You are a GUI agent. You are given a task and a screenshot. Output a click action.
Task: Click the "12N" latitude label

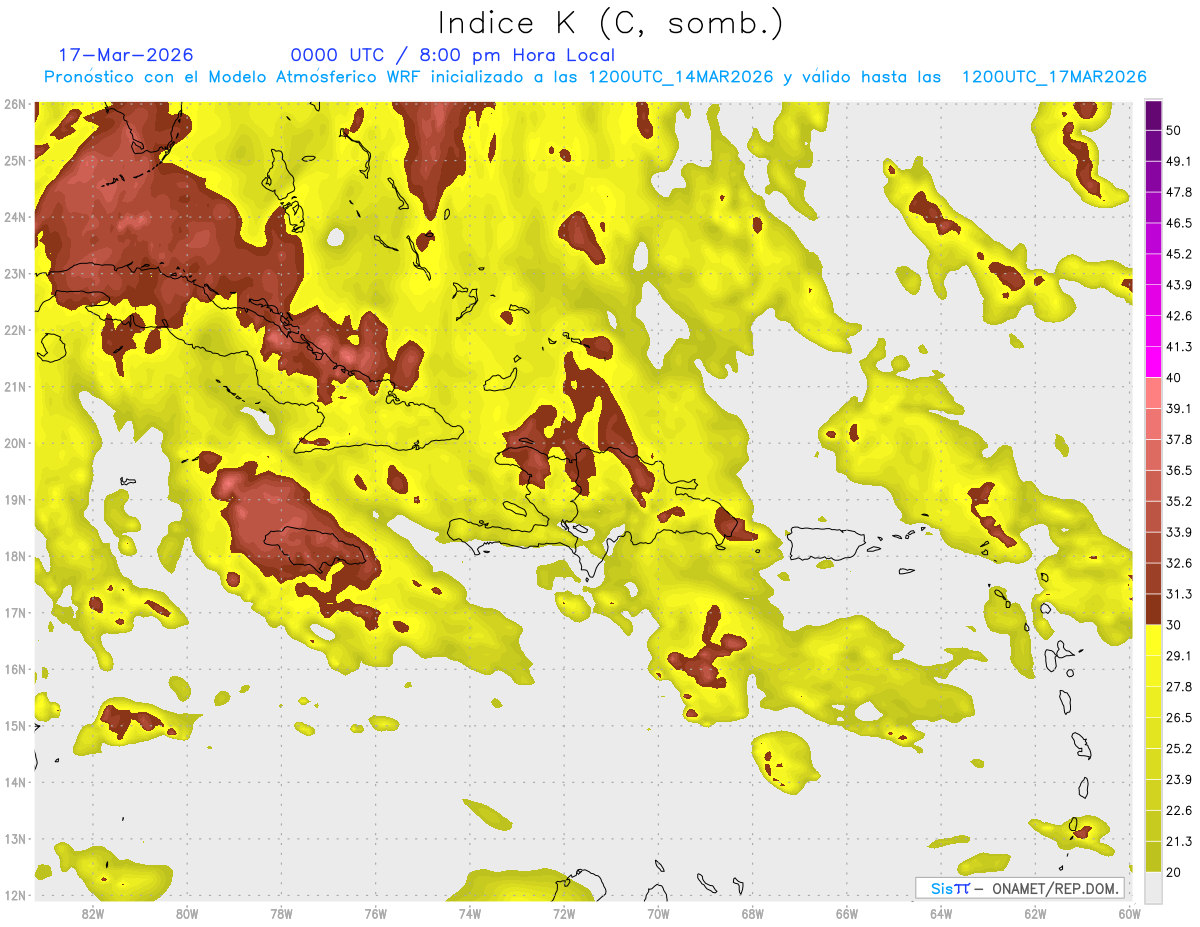pyautogui.click(x=15, y=896)
